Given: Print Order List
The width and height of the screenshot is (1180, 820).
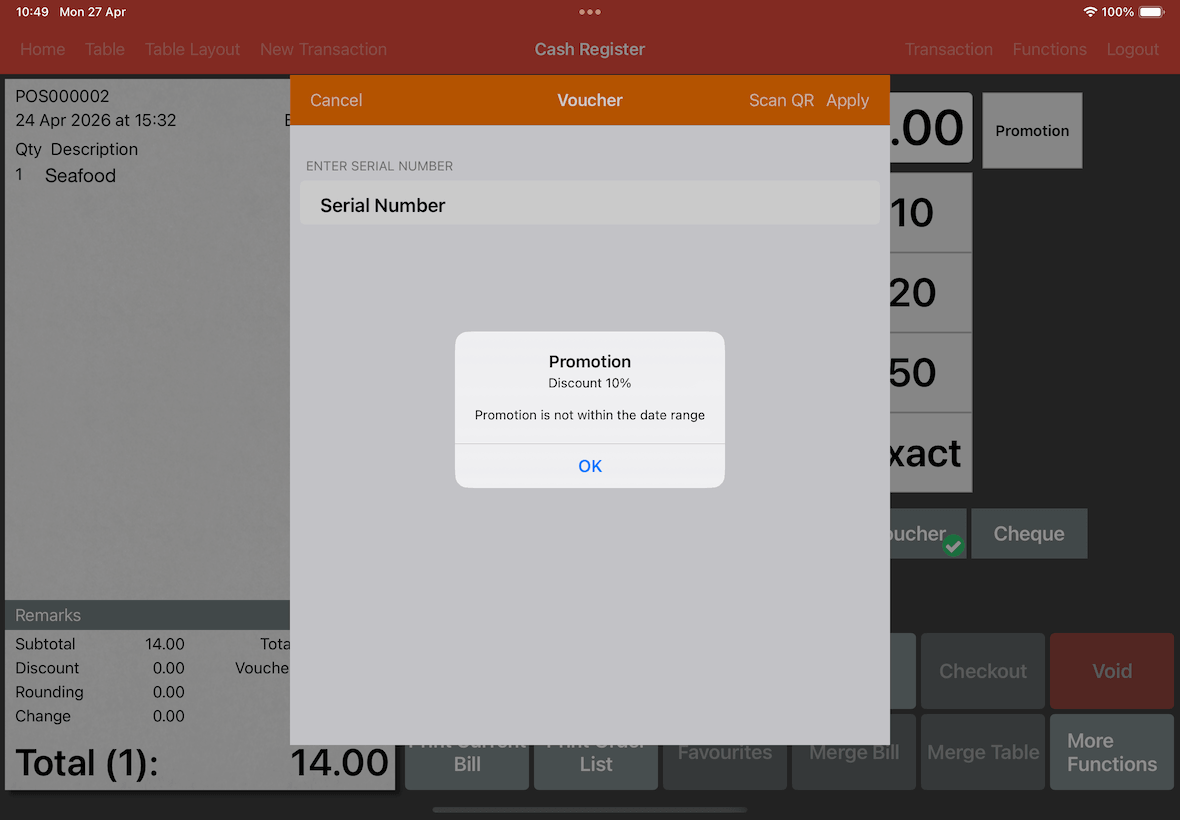Looking at the screenshot, I should 596,766.
